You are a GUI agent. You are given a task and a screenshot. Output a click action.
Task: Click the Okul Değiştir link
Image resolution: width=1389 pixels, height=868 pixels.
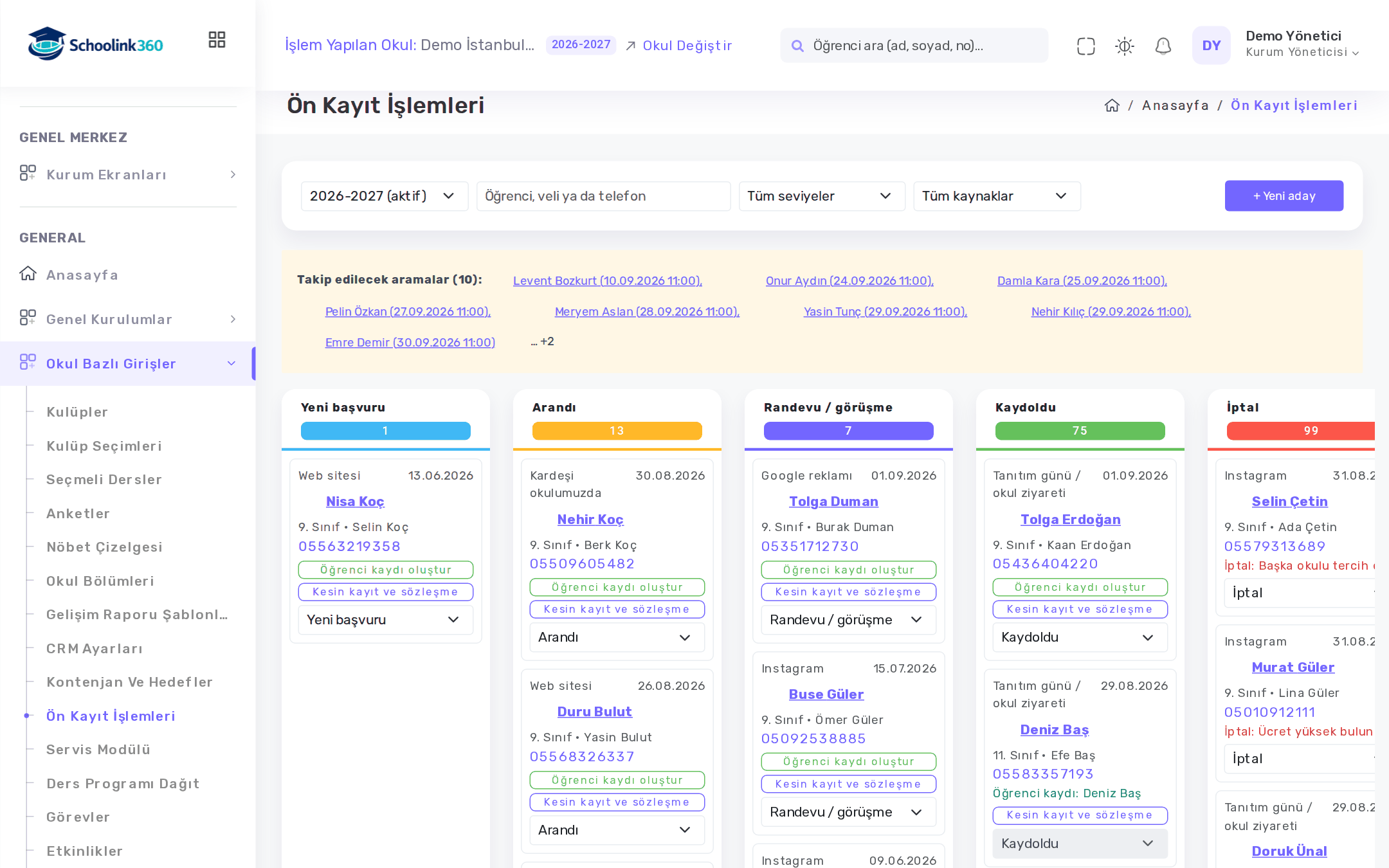coord(679,46)
